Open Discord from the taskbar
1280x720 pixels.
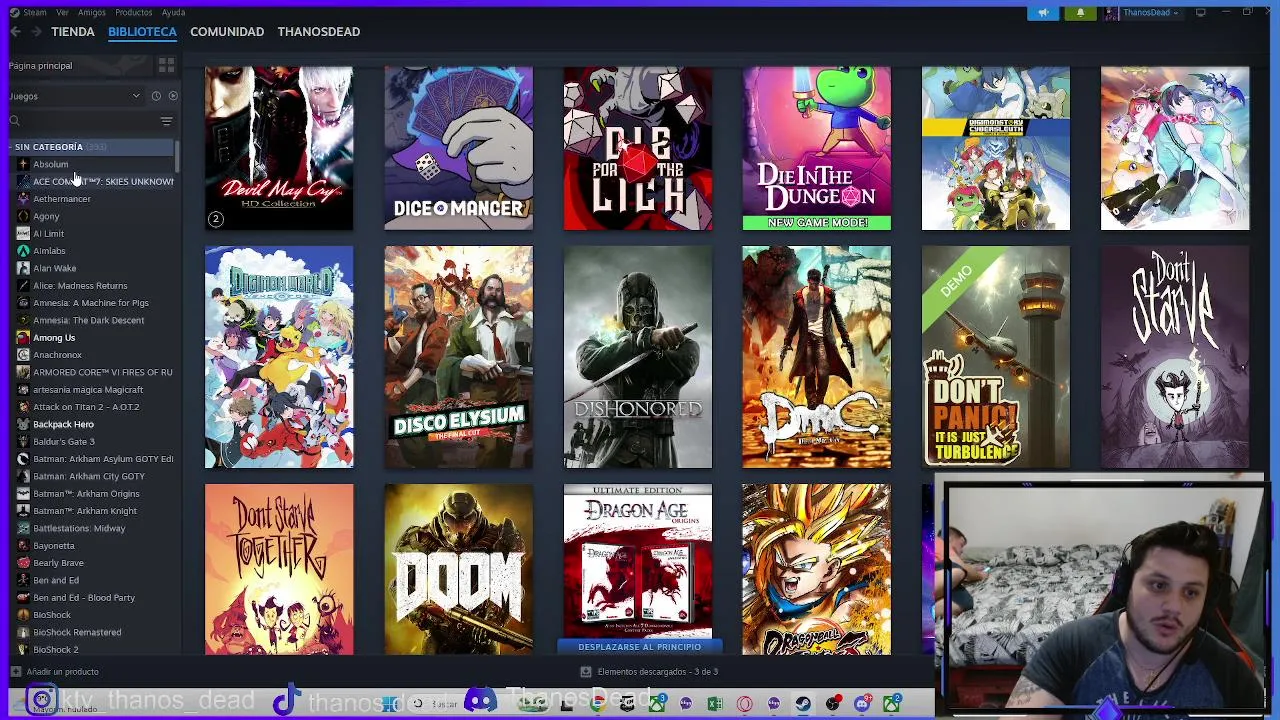(863, 704)
